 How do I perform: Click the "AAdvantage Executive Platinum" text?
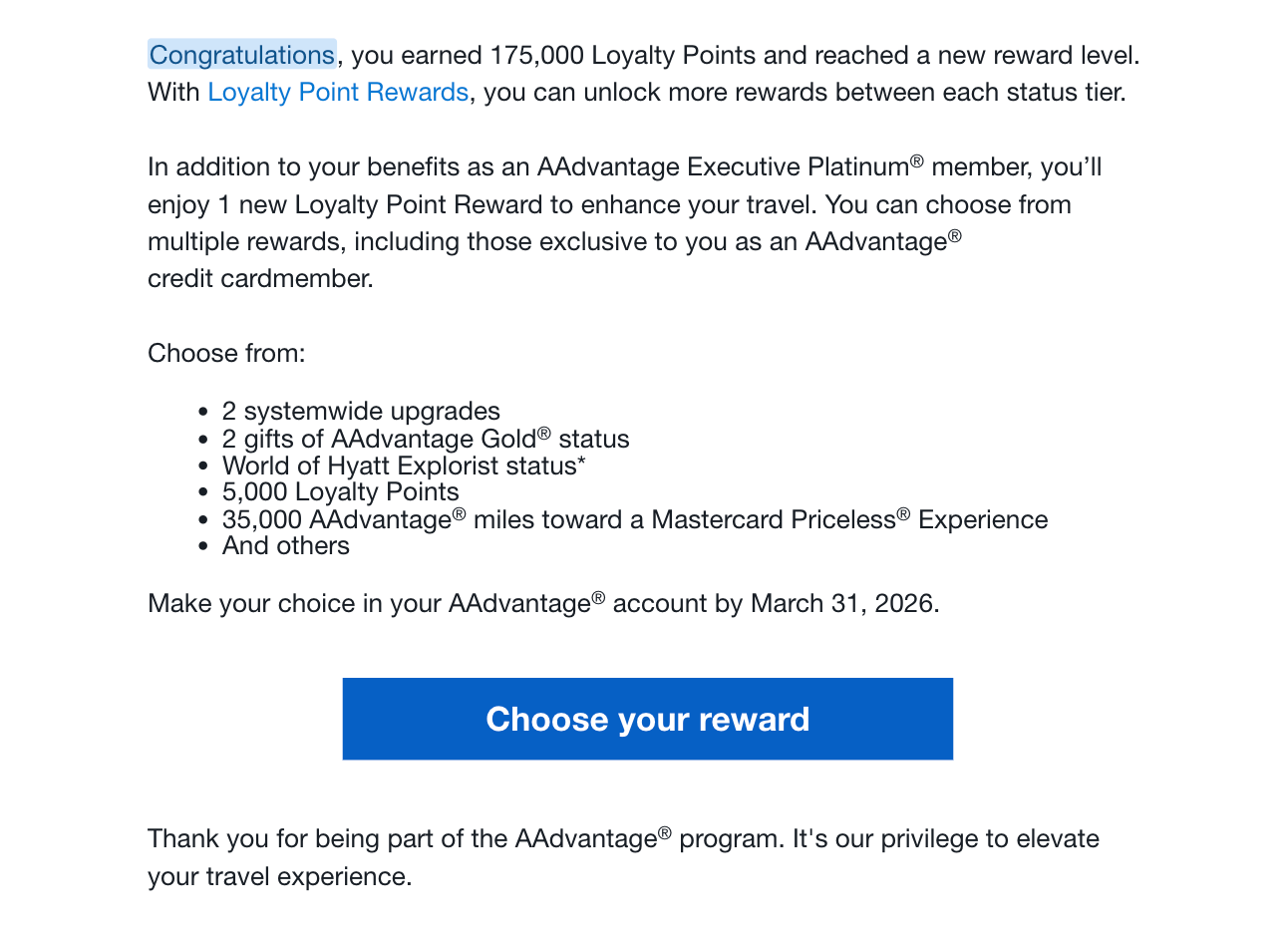pyautogui.click(x=723, y=167)
